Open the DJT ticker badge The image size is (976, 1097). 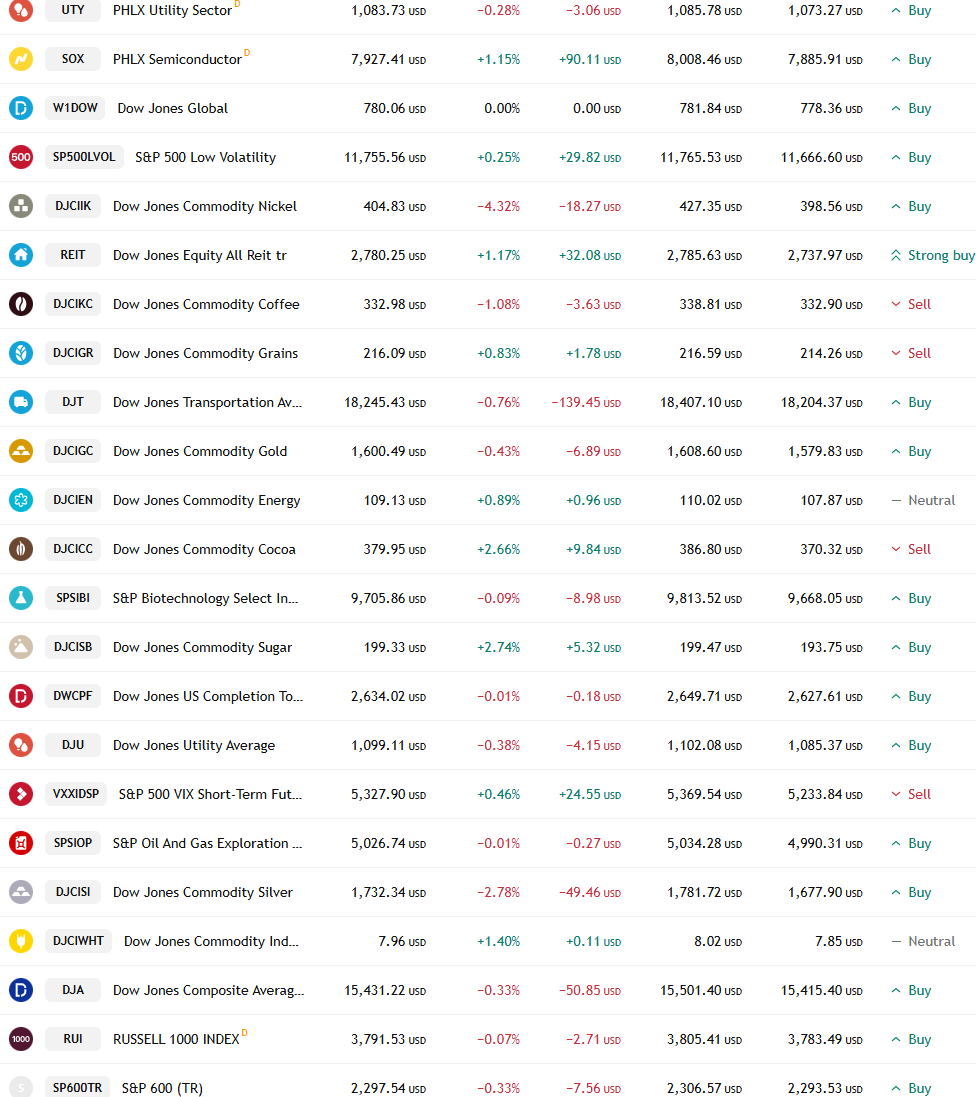point(73,402)
